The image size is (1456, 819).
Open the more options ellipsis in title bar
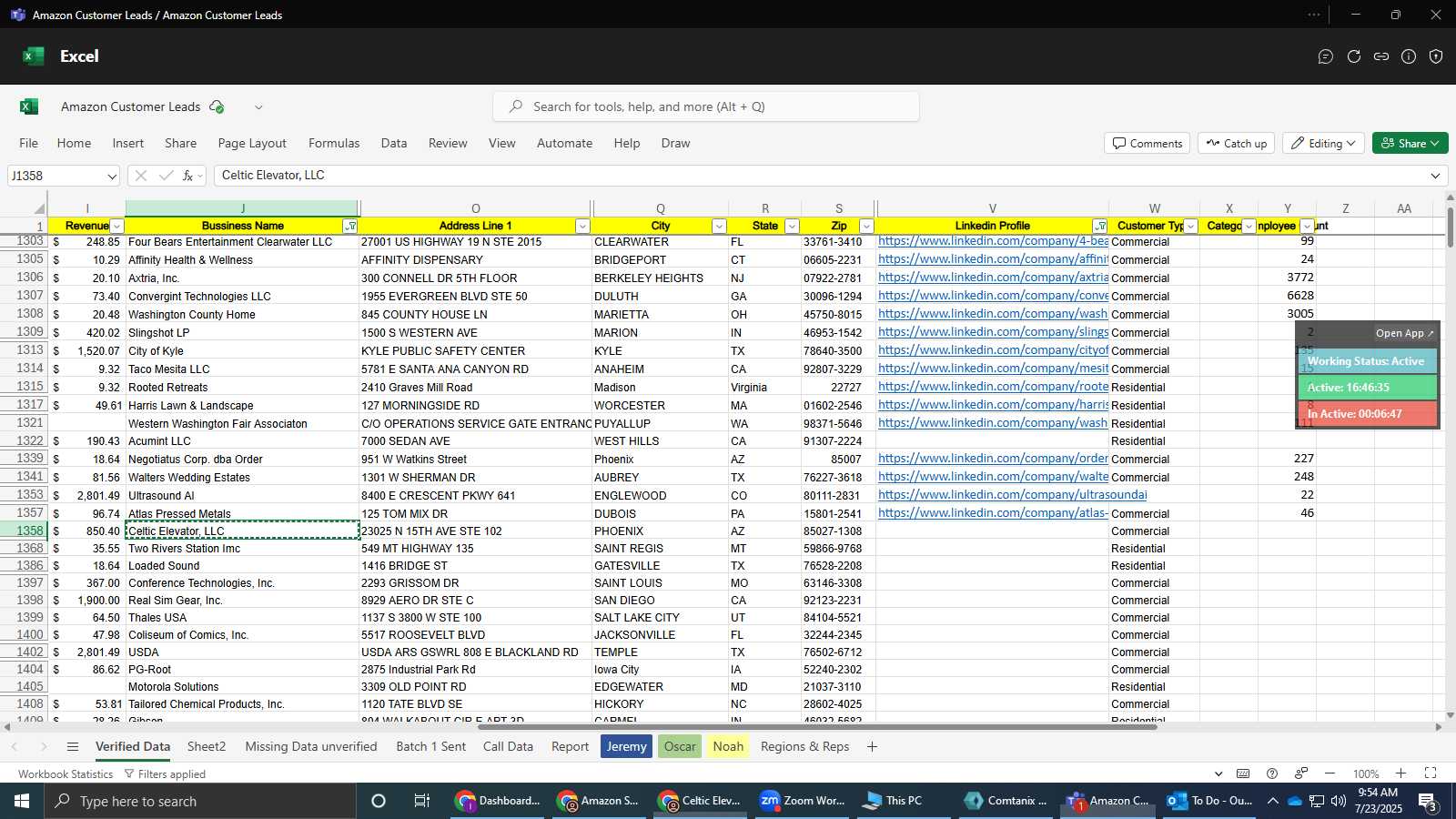(1314, 15)
